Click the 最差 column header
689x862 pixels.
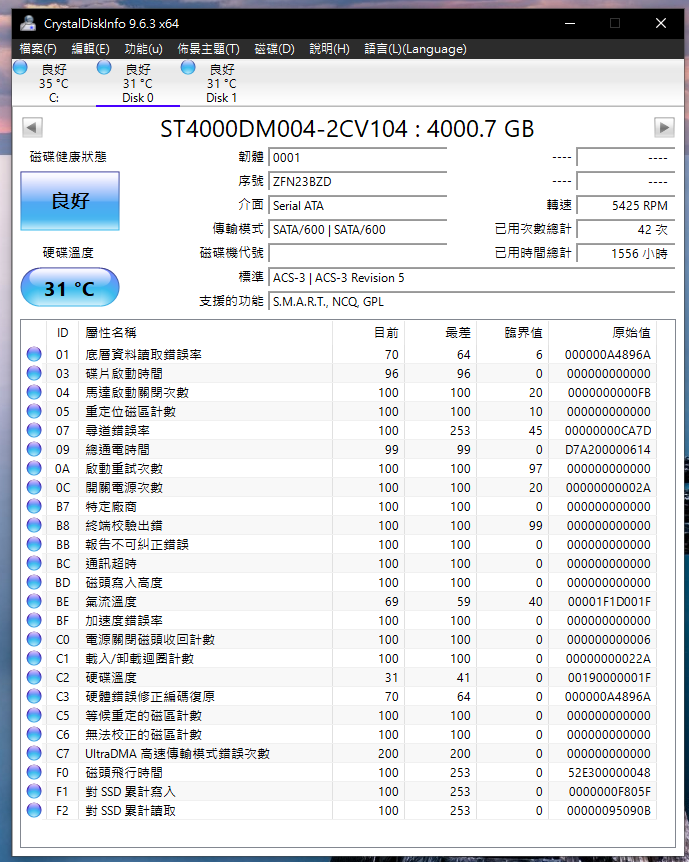click(440, 333)
